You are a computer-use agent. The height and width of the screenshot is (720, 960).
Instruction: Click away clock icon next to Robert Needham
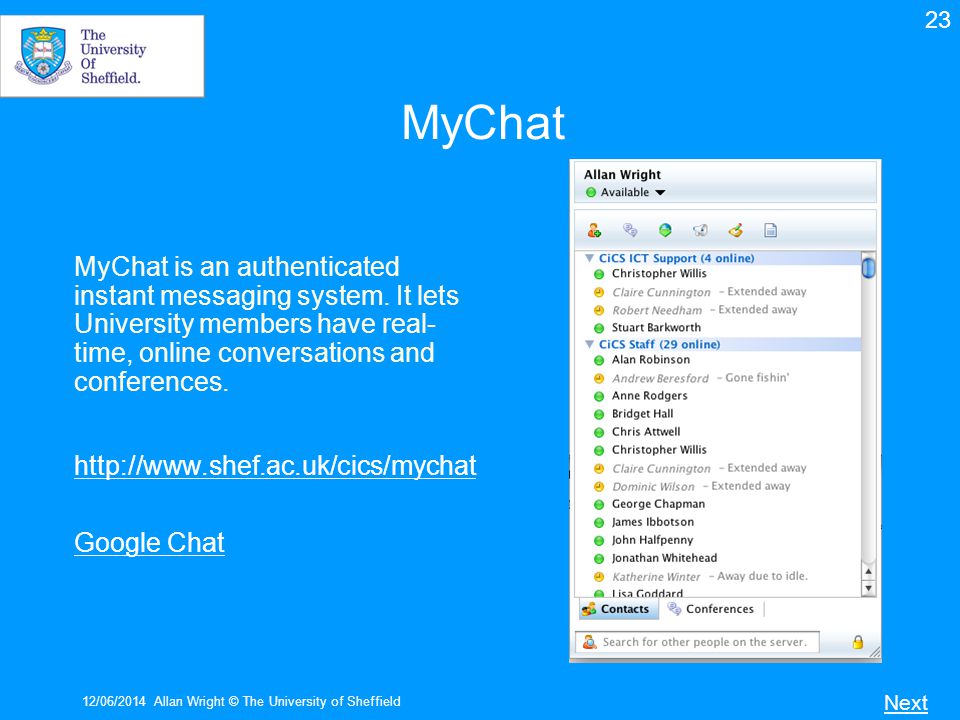pos(599,310)
